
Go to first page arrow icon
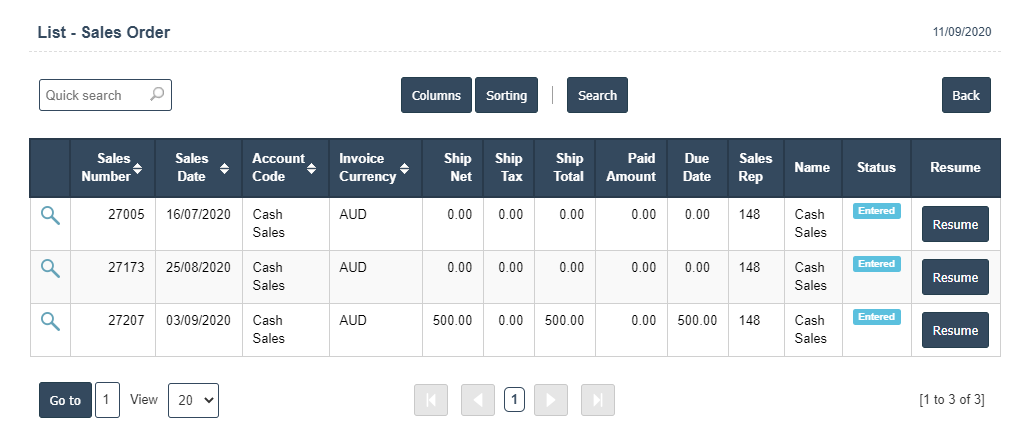coord(431,400)
